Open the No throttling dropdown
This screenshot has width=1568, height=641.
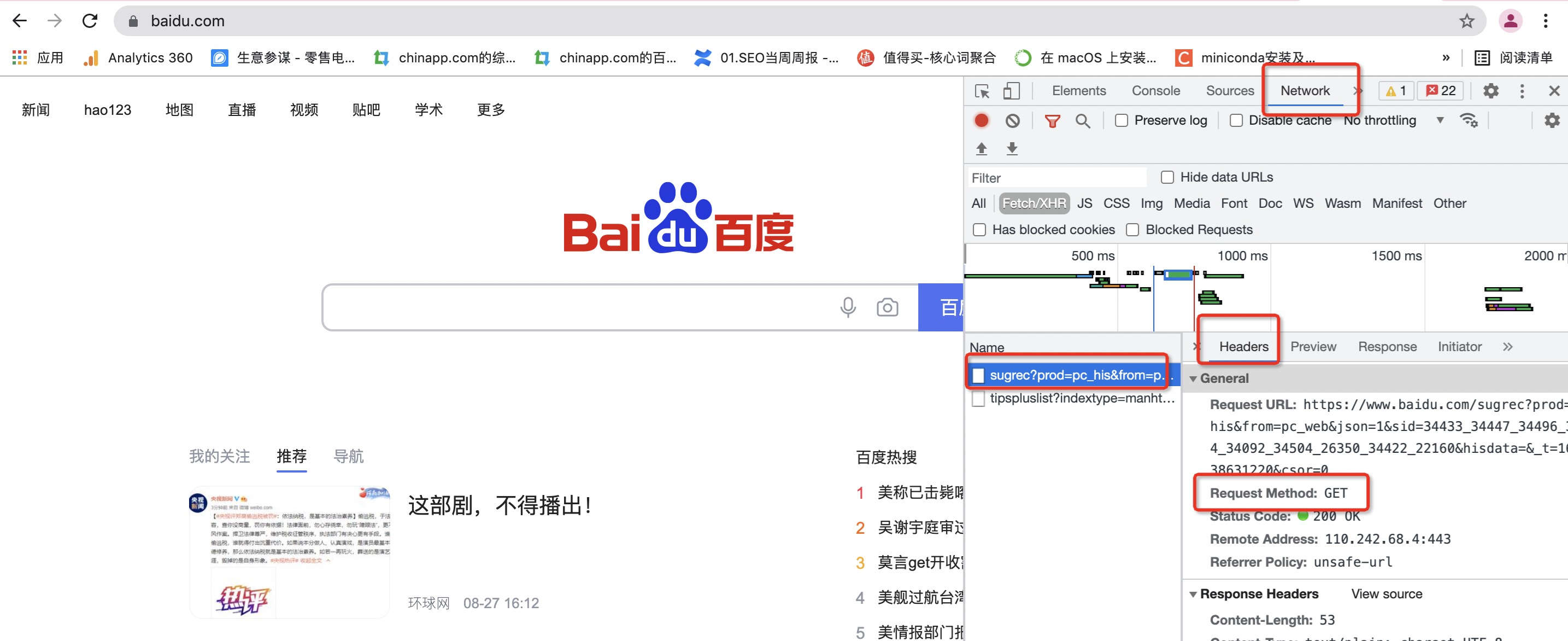tap(1393, 121)
